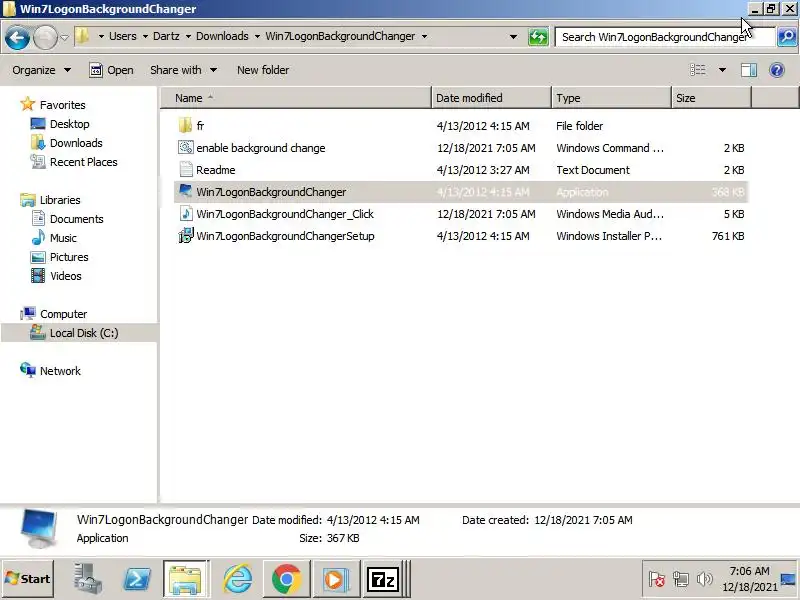The height and width of the screenshot is (600, 800).
Task: Select Win7LogonBackgroundChangerSetup installer icon
Action: click(x=186, y=235)
